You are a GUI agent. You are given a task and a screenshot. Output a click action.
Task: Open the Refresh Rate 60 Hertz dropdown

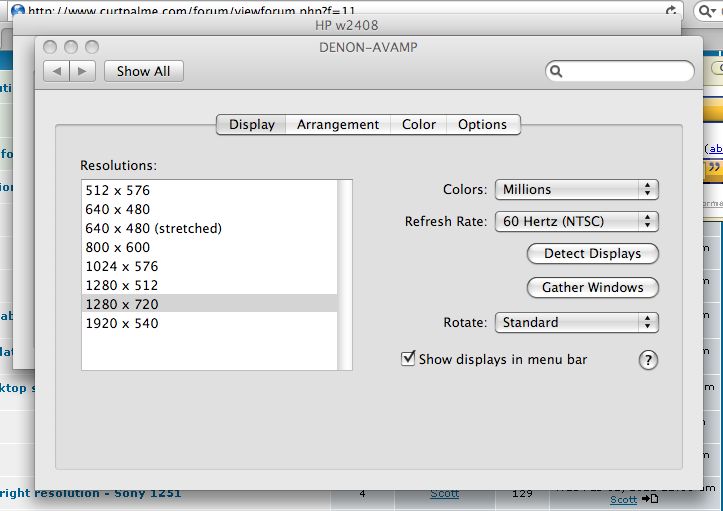[576, 221]
